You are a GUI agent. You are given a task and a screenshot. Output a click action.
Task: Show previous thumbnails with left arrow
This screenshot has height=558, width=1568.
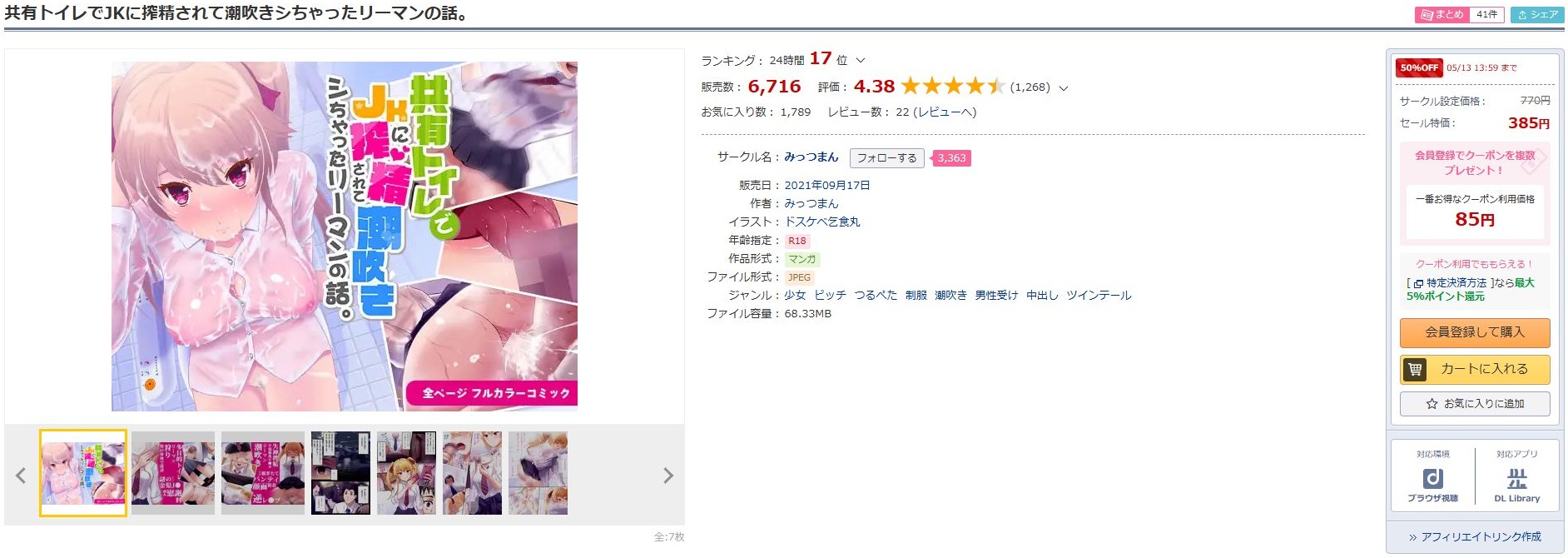21,476
